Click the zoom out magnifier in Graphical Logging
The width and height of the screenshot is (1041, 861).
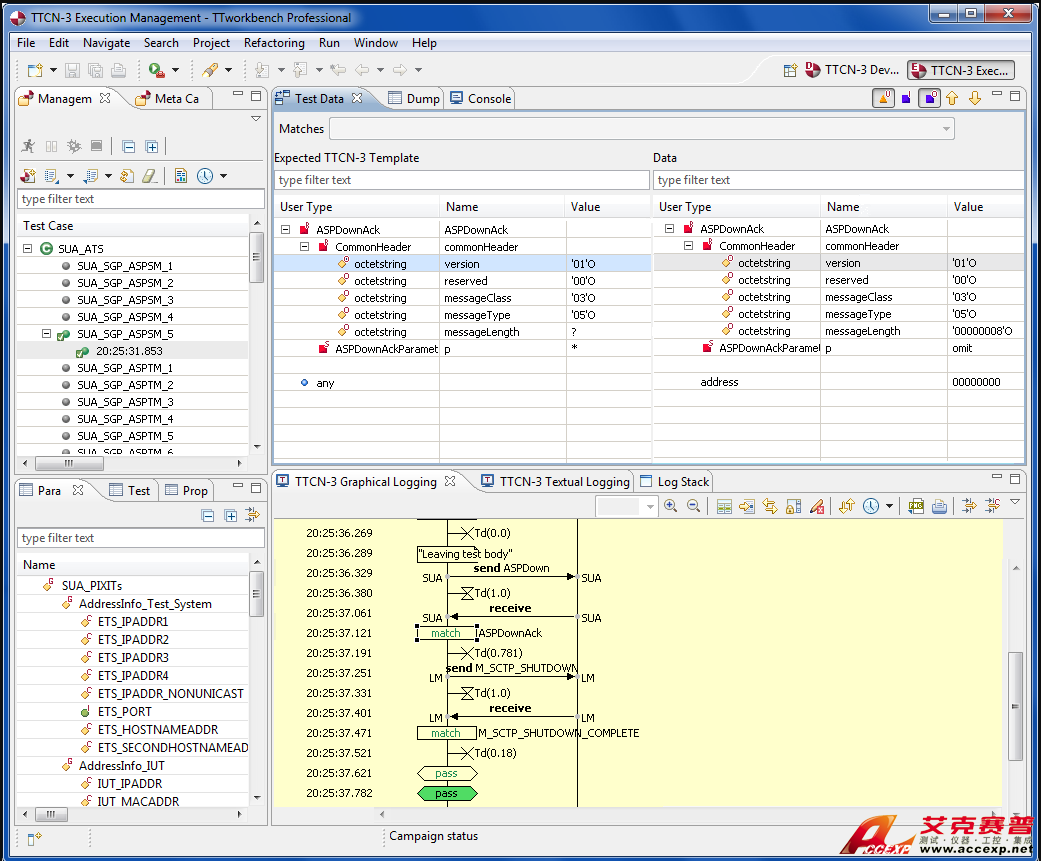(x=693, y=507)
